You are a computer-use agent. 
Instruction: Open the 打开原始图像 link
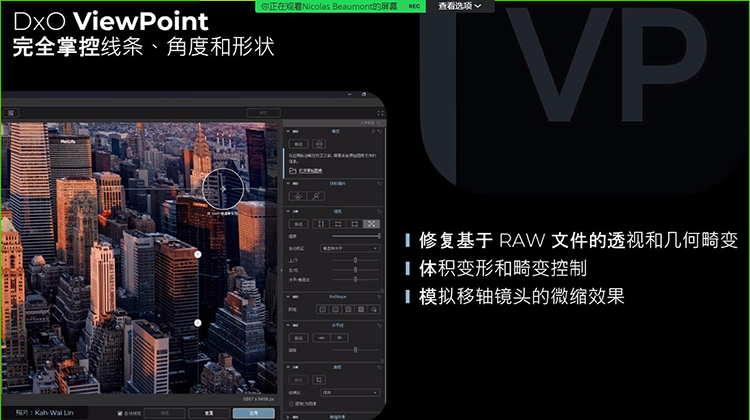311,171
